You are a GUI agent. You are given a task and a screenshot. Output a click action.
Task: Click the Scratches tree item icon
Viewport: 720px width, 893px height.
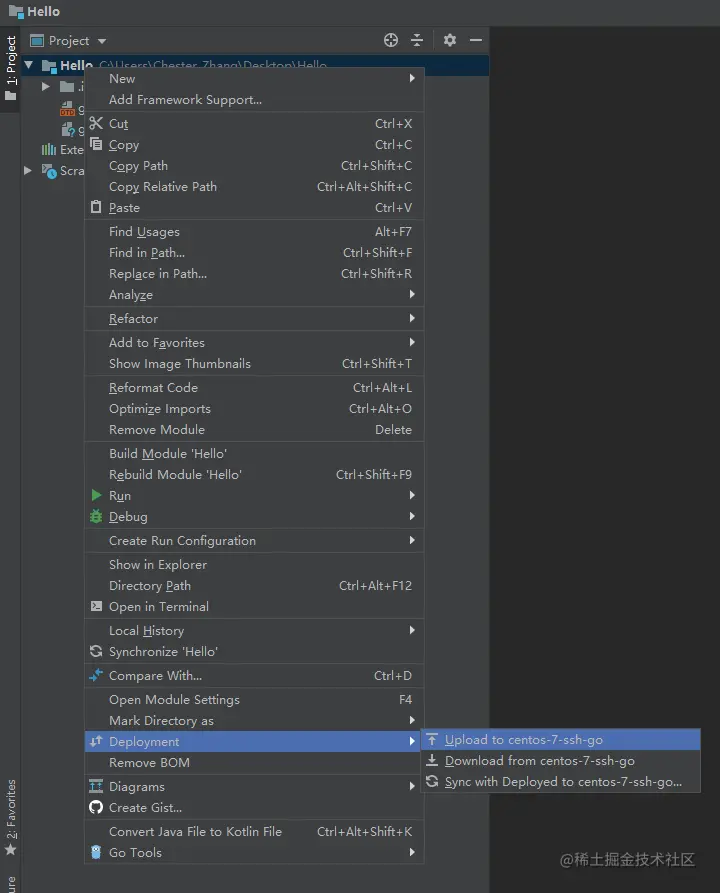pos(50,170)
